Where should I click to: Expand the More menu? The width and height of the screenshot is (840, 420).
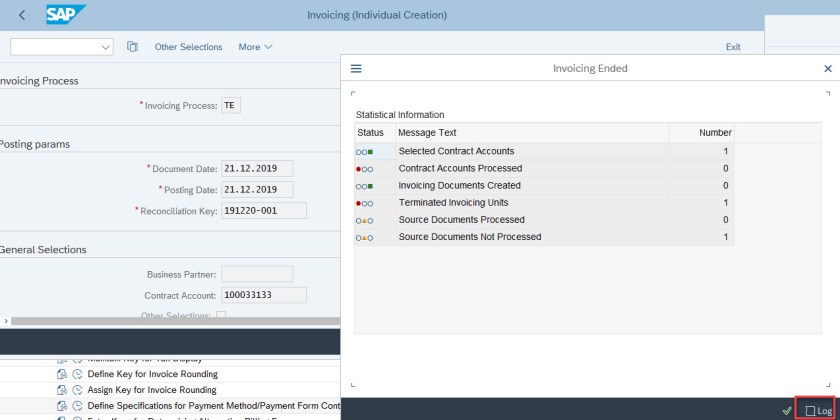coord(255,47)
